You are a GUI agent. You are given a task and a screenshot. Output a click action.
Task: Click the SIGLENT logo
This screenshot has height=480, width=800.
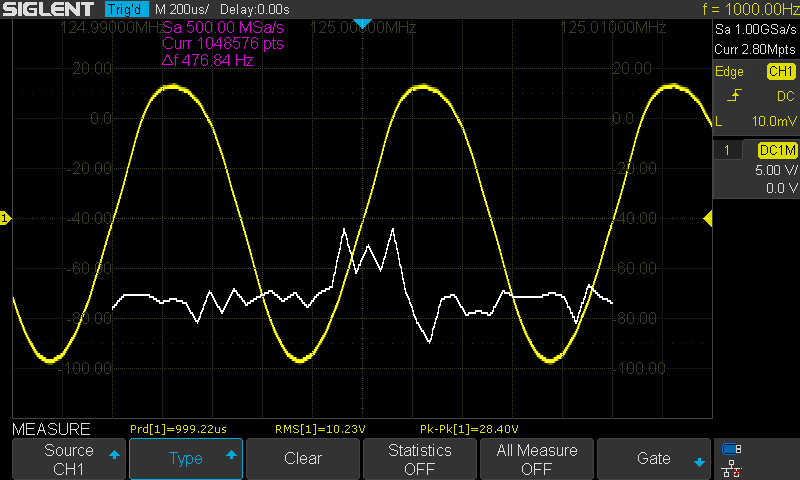pyautogui.click(x=50, y=9)
